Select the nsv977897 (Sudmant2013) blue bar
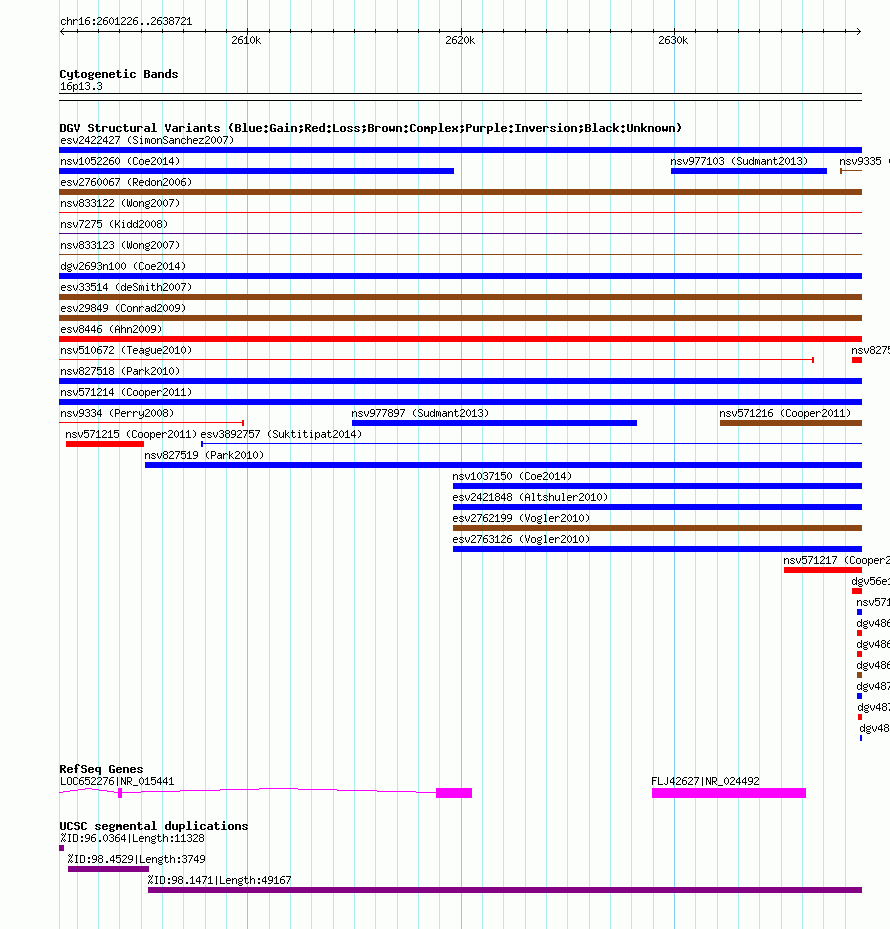 pos(494,423)
